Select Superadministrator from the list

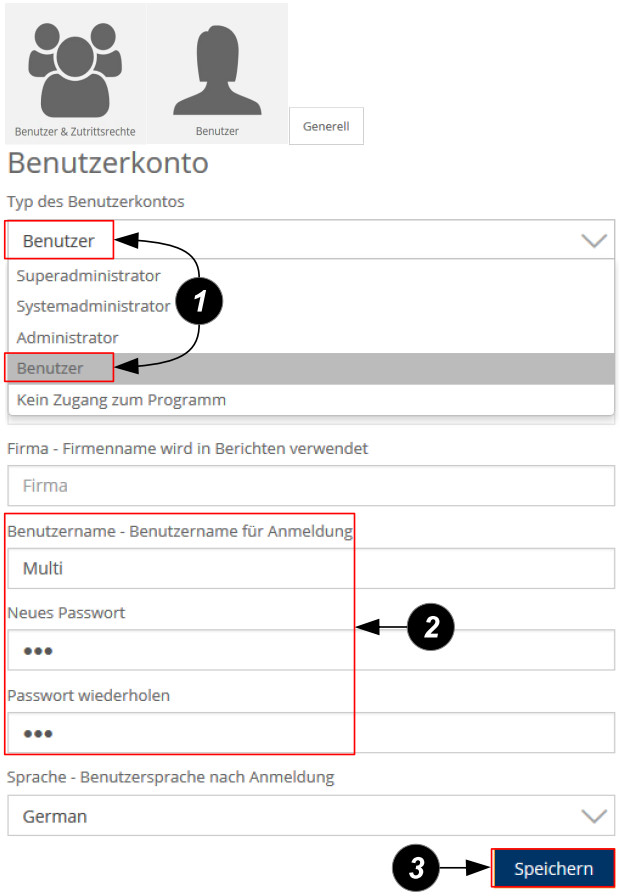coord(89,276)
